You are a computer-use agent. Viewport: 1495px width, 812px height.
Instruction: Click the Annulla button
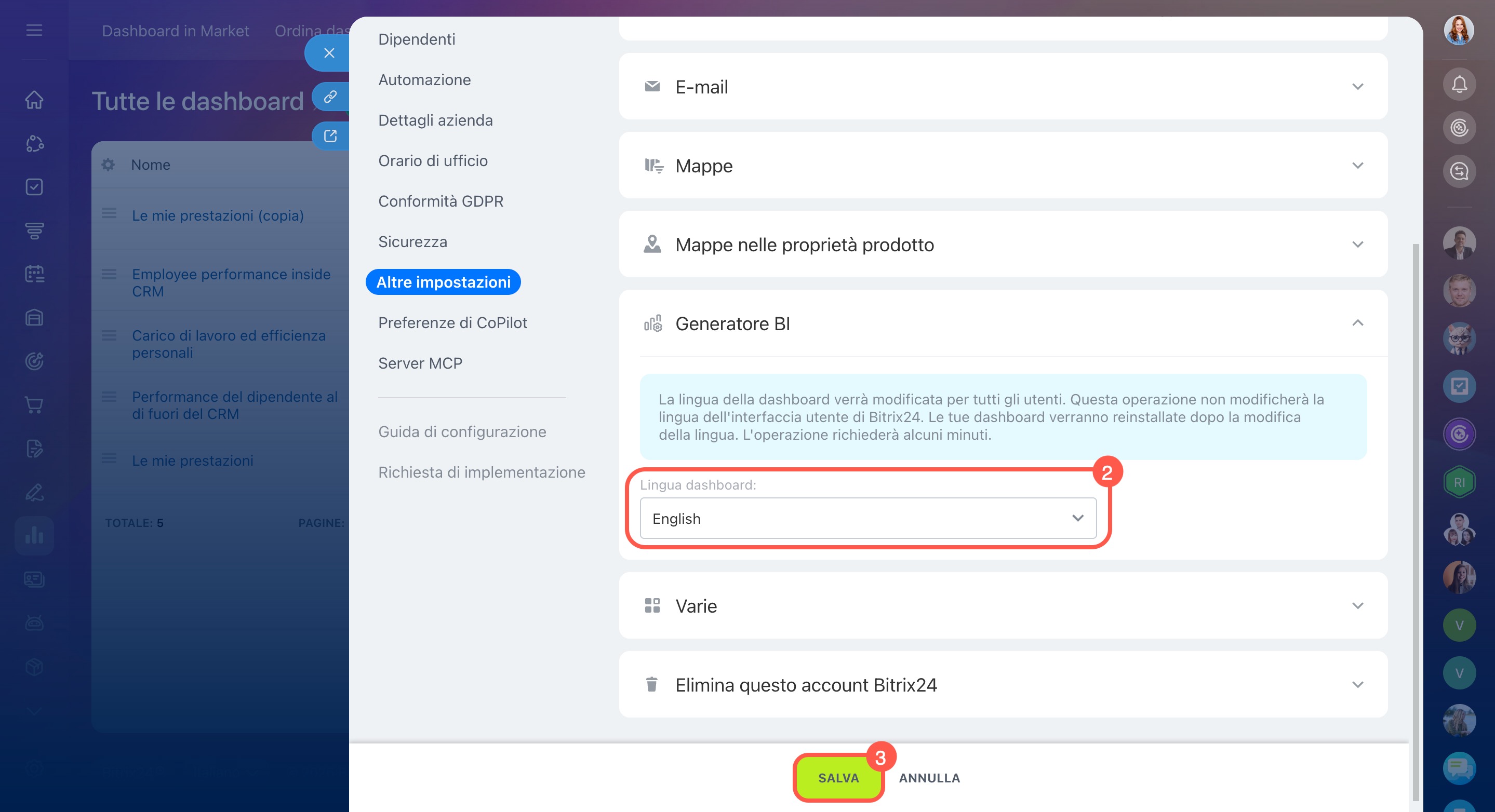tap(929, 778)
